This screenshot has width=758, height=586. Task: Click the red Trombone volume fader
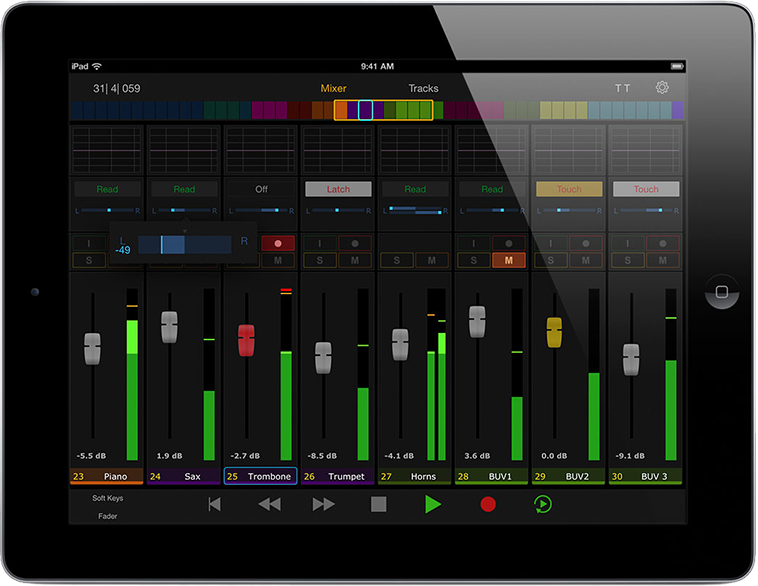point(246,340)
